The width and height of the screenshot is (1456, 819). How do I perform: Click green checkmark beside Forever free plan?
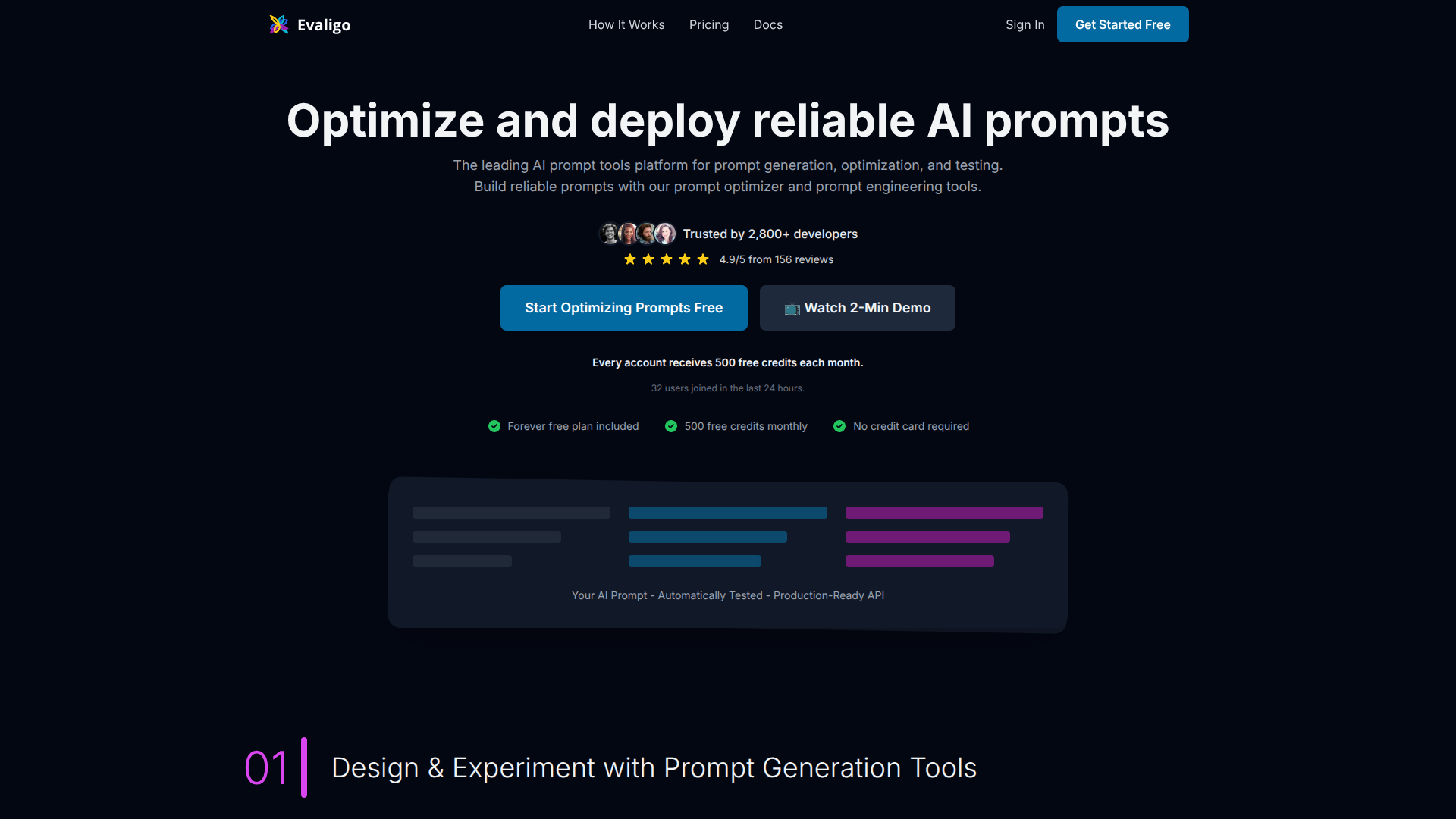point(494,426)
